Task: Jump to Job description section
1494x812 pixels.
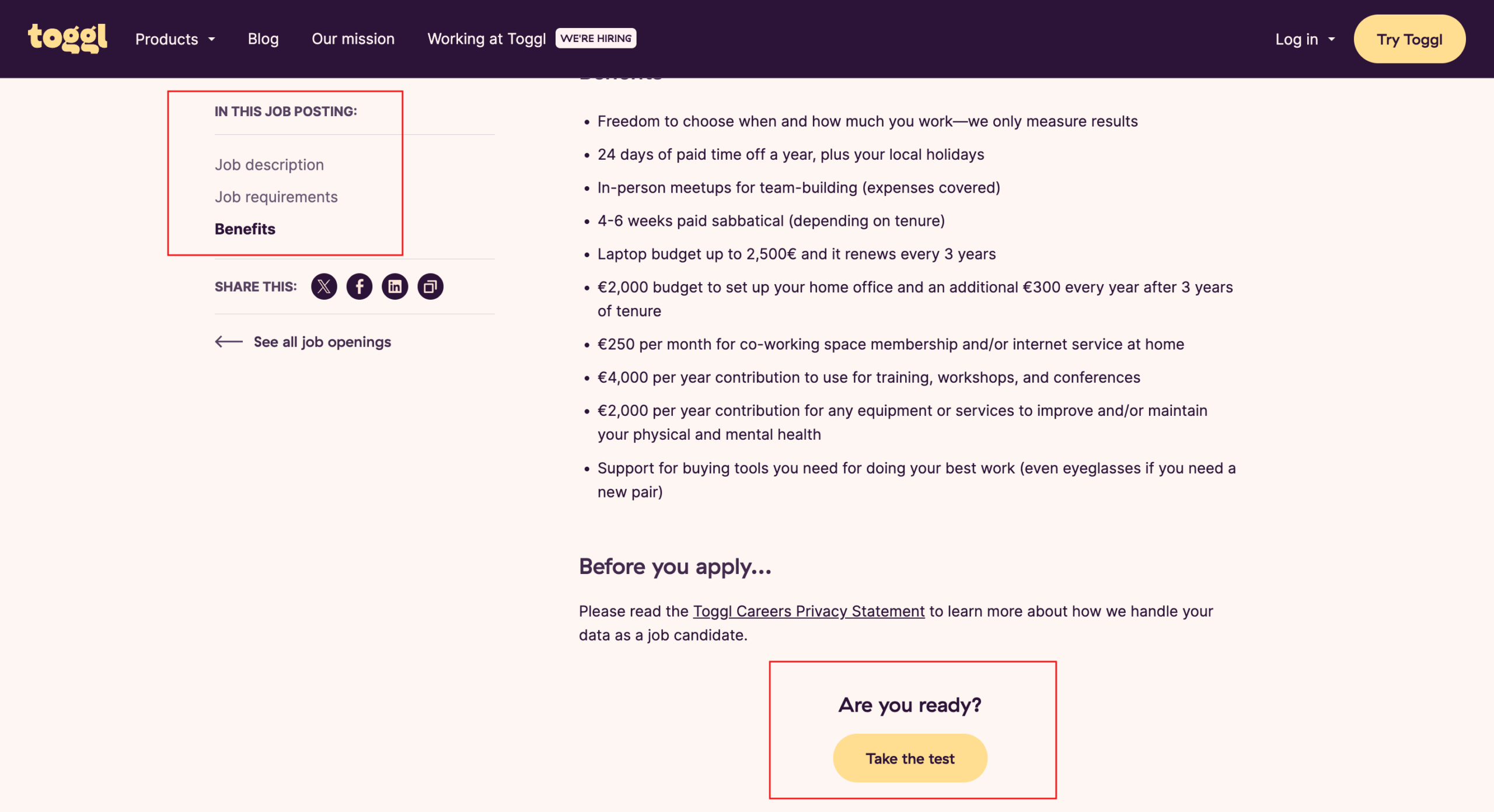Action: [269, 164]
